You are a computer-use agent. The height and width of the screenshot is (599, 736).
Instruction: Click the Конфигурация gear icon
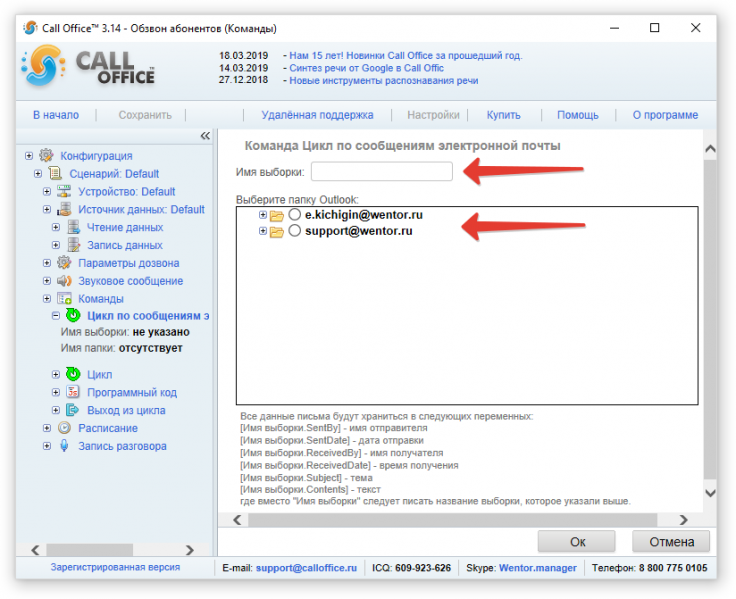46,155
